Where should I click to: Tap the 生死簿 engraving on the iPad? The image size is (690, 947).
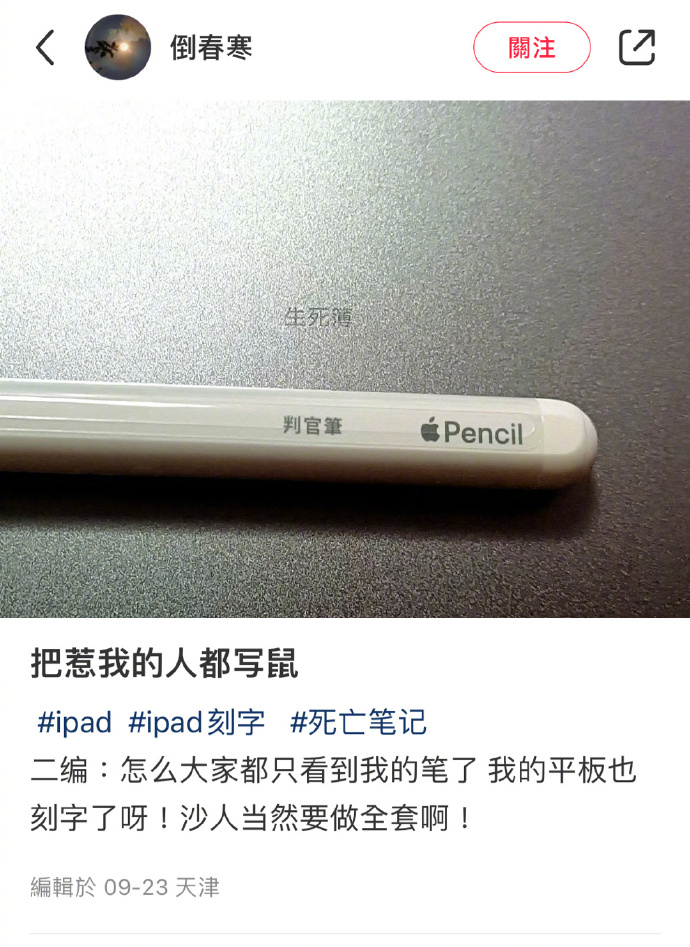pos(318,317)
